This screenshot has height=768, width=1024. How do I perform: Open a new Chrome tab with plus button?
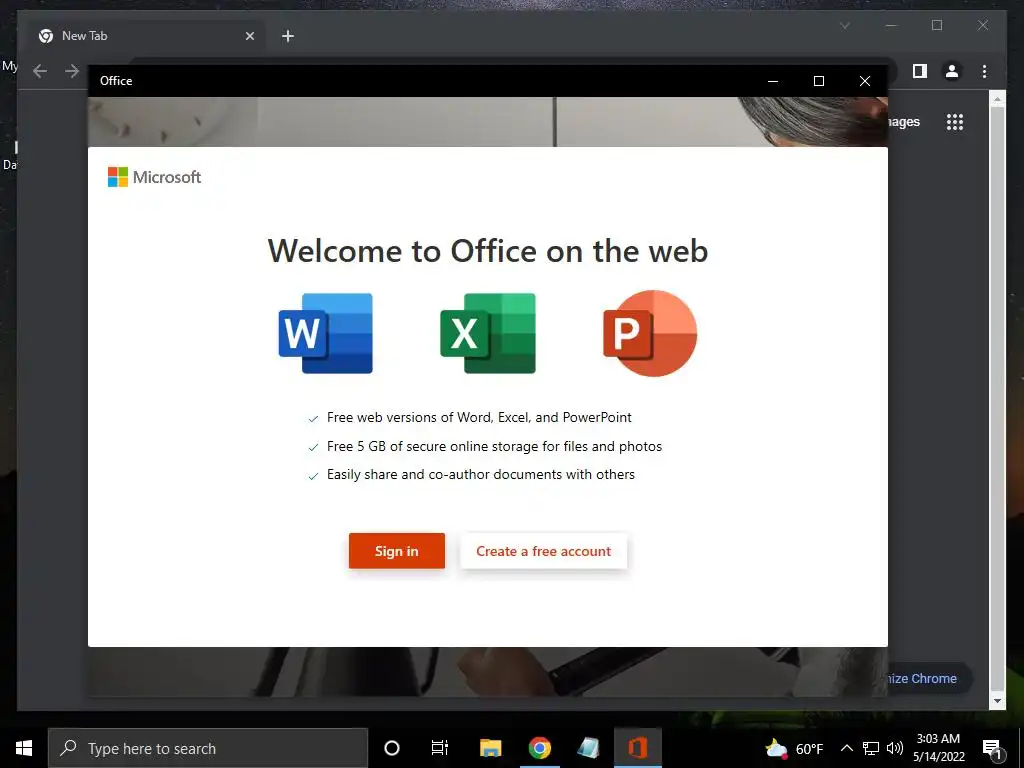click(x=288, y=36)
